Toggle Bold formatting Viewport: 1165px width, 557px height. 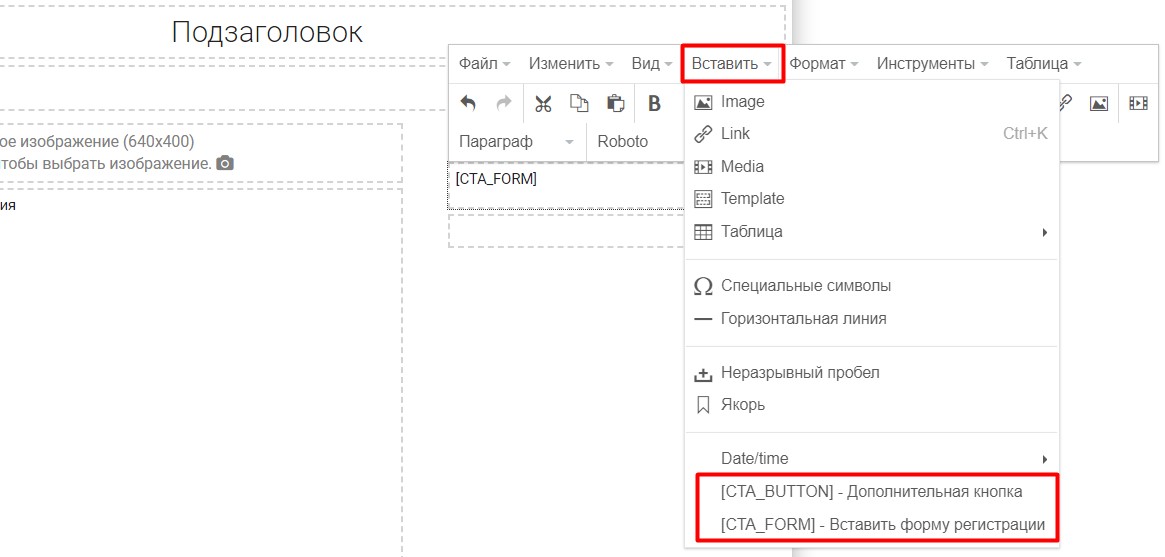coord(655,103)
